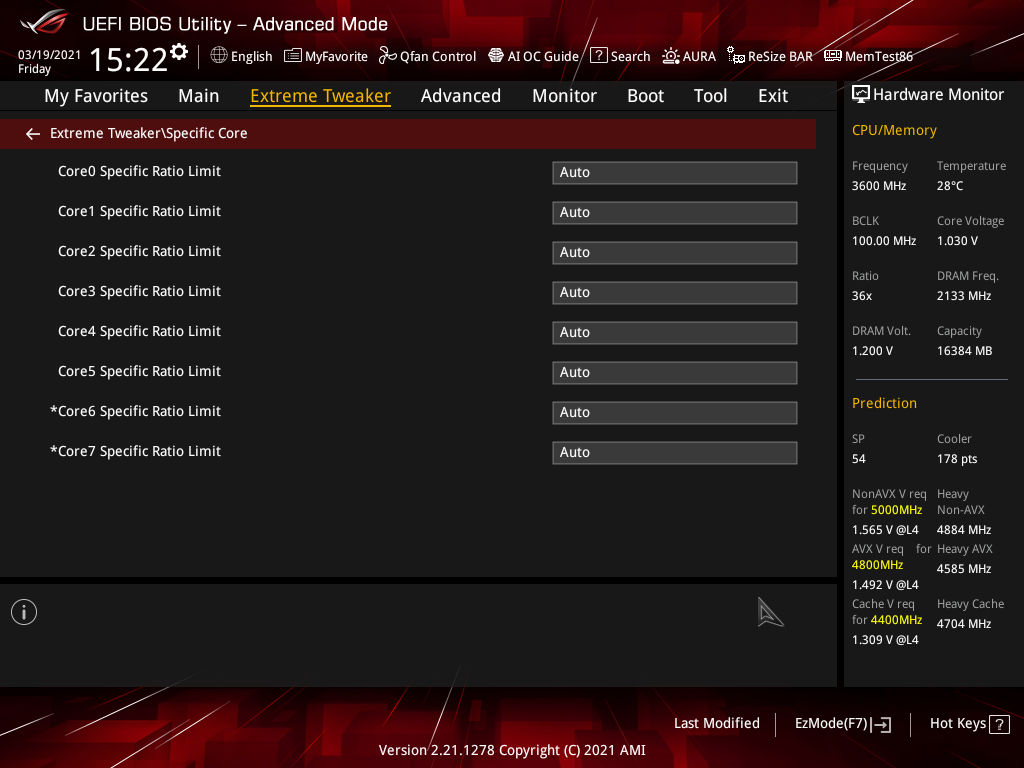The height and width of the screenshot is (768, 1024).
Task: Open the Monitor tab
Action: pos(564,96)
